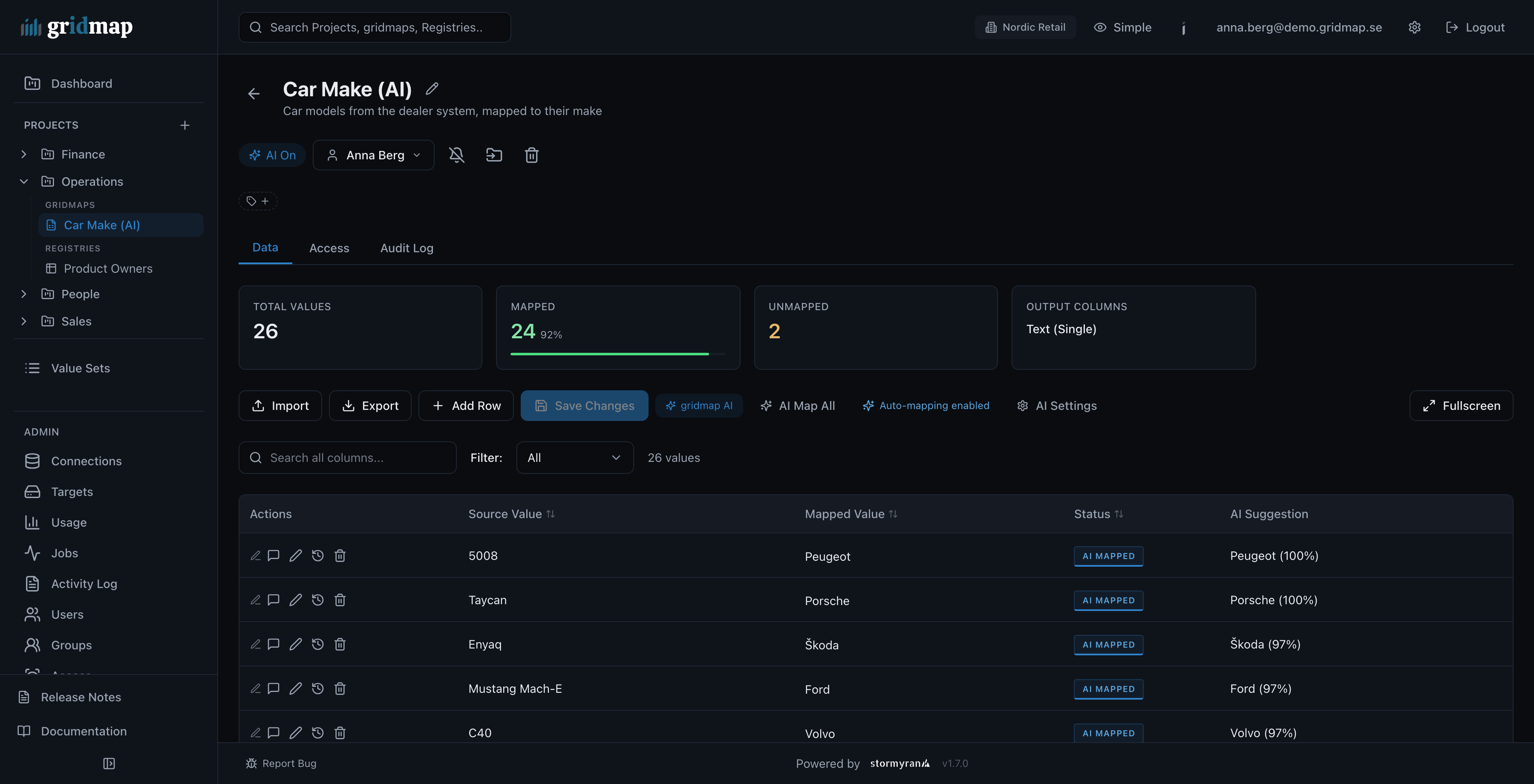Toggle the gridmap AI chip
The width and height of the screenshot is (1534, 784).
click(x=699, y=406)
